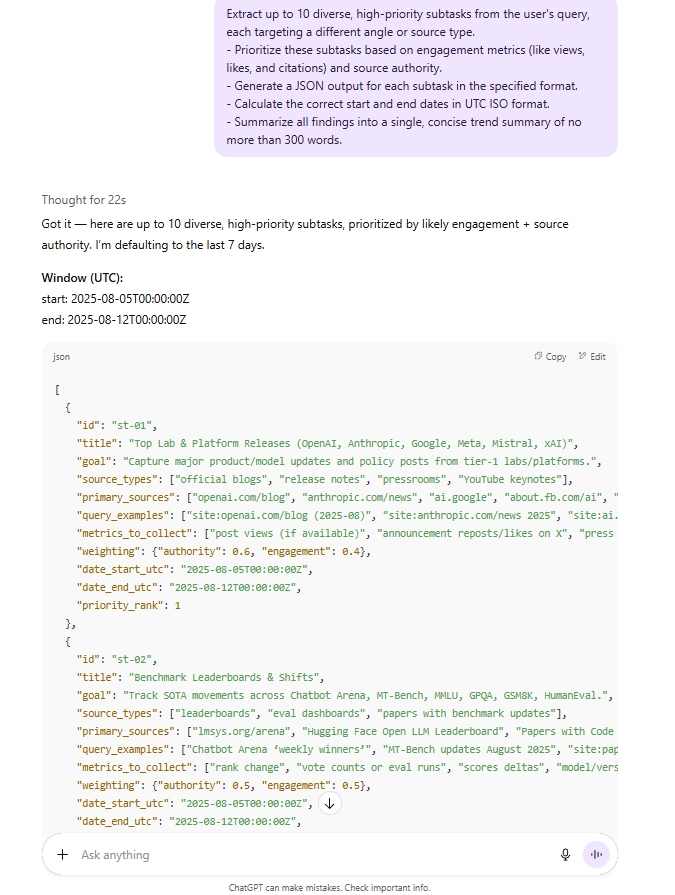The height and width of the screenshot is (895, 675).
Task: Click the purple user prompt bubble
Action: click(x=415, y=75)
